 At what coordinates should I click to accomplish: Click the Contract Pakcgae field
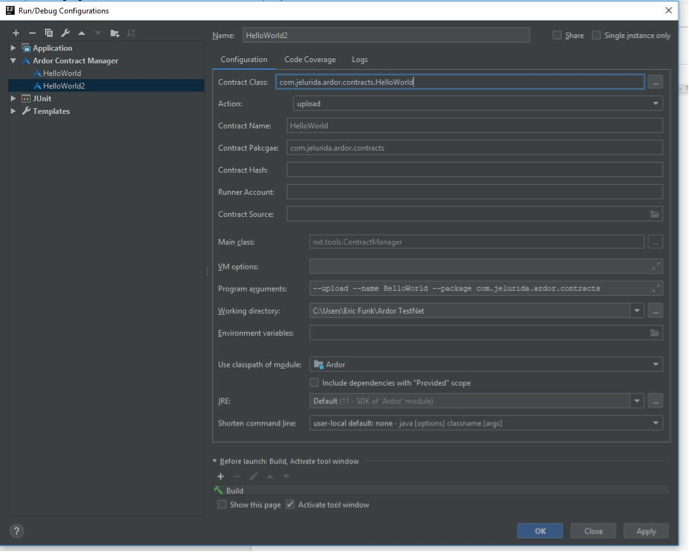click(475, 148)
